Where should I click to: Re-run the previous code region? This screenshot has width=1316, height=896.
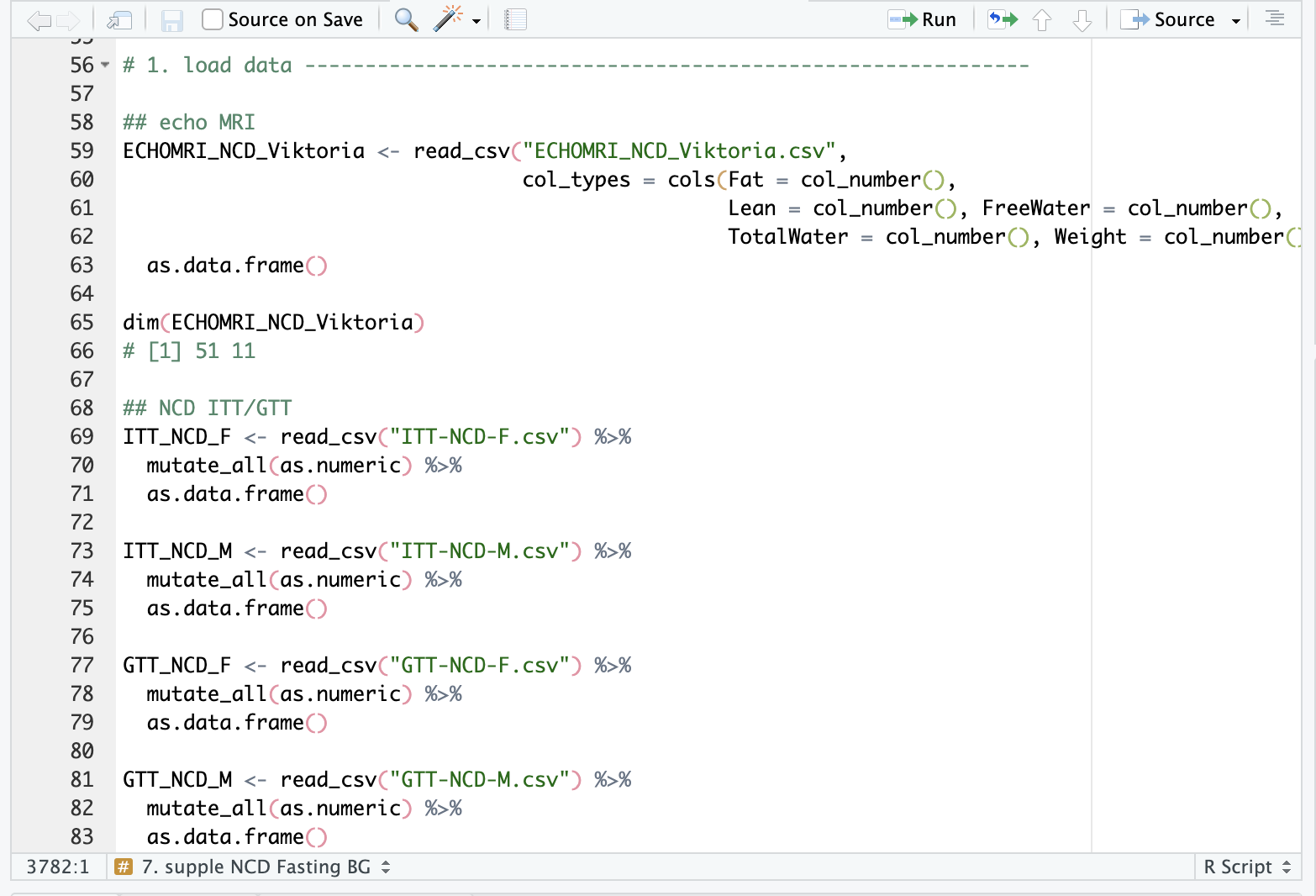coord(1002,19)
